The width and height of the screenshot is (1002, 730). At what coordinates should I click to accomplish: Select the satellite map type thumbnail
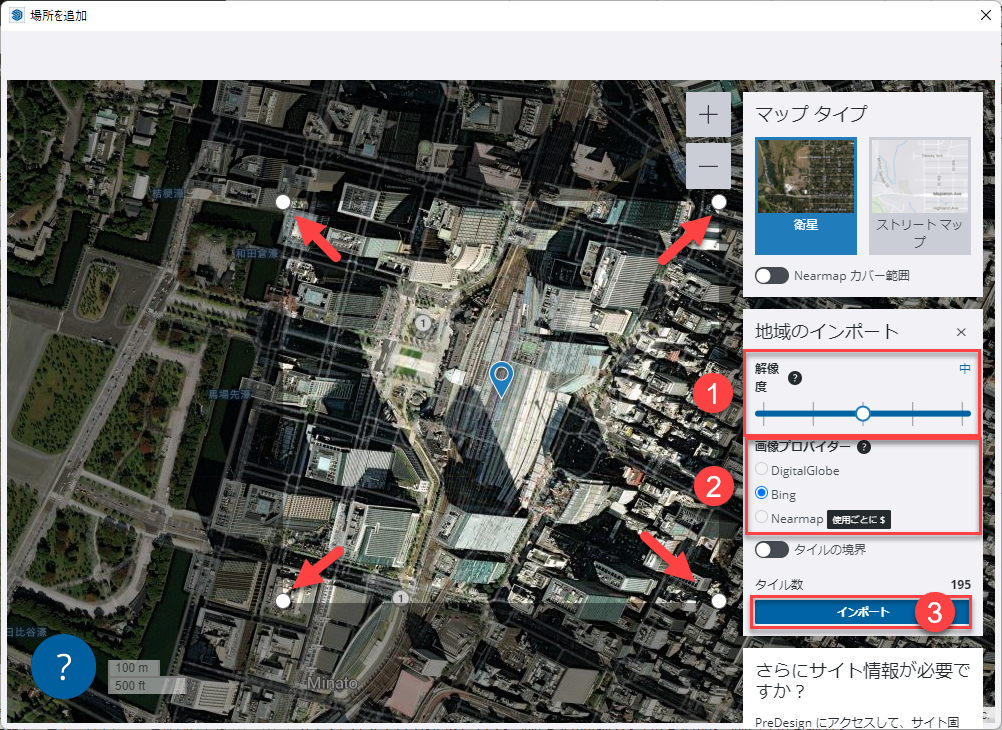[806, 195]
